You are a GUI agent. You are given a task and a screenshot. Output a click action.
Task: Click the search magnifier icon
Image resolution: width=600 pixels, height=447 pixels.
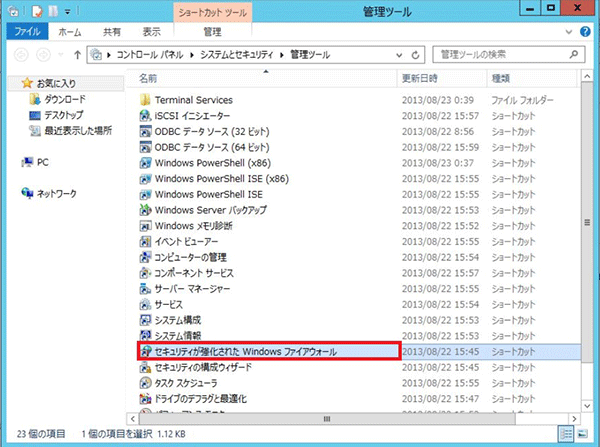pos(574,55)
